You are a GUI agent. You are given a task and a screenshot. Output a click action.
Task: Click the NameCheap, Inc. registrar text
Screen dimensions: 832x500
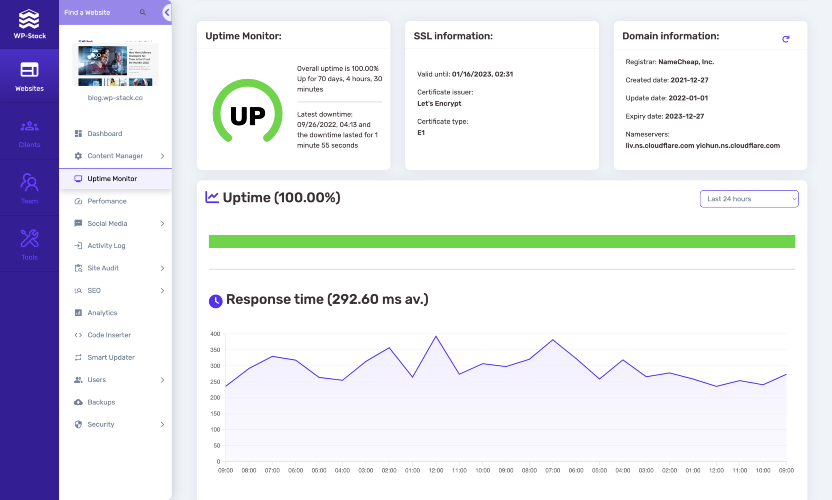(x=686, y=62)
